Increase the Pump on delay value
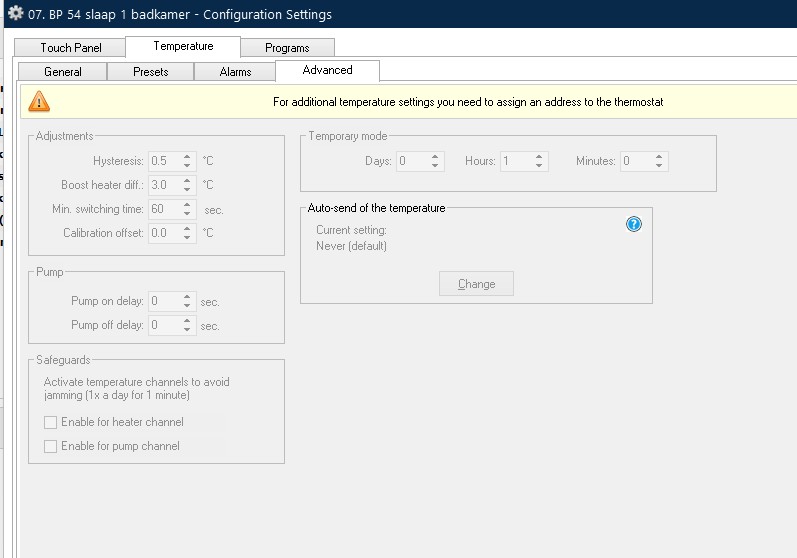The image size is (797, 558). (187, 296)
